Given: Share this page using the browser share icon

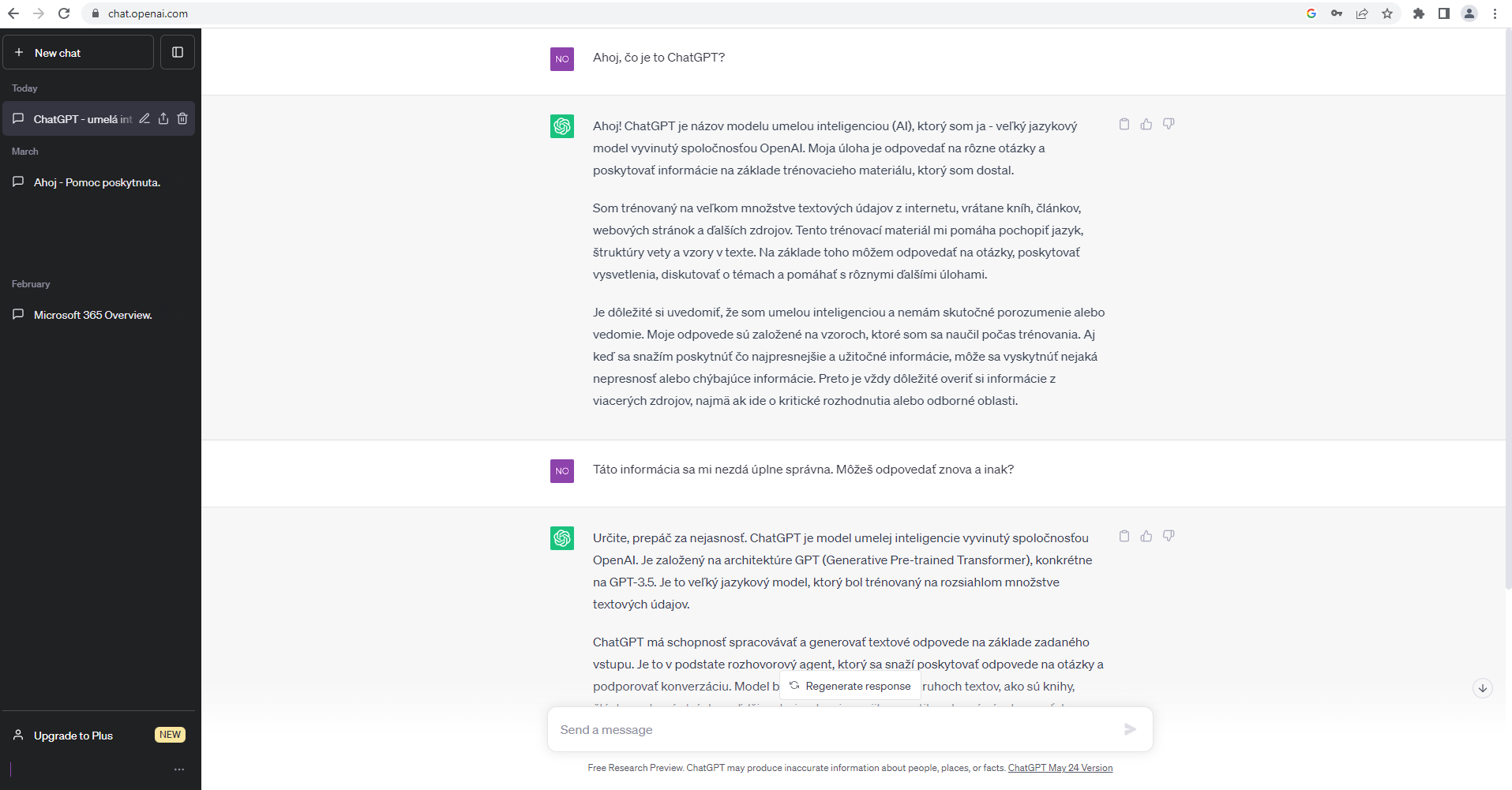Looking at the screenshot, I should [x=1362, y=13].
